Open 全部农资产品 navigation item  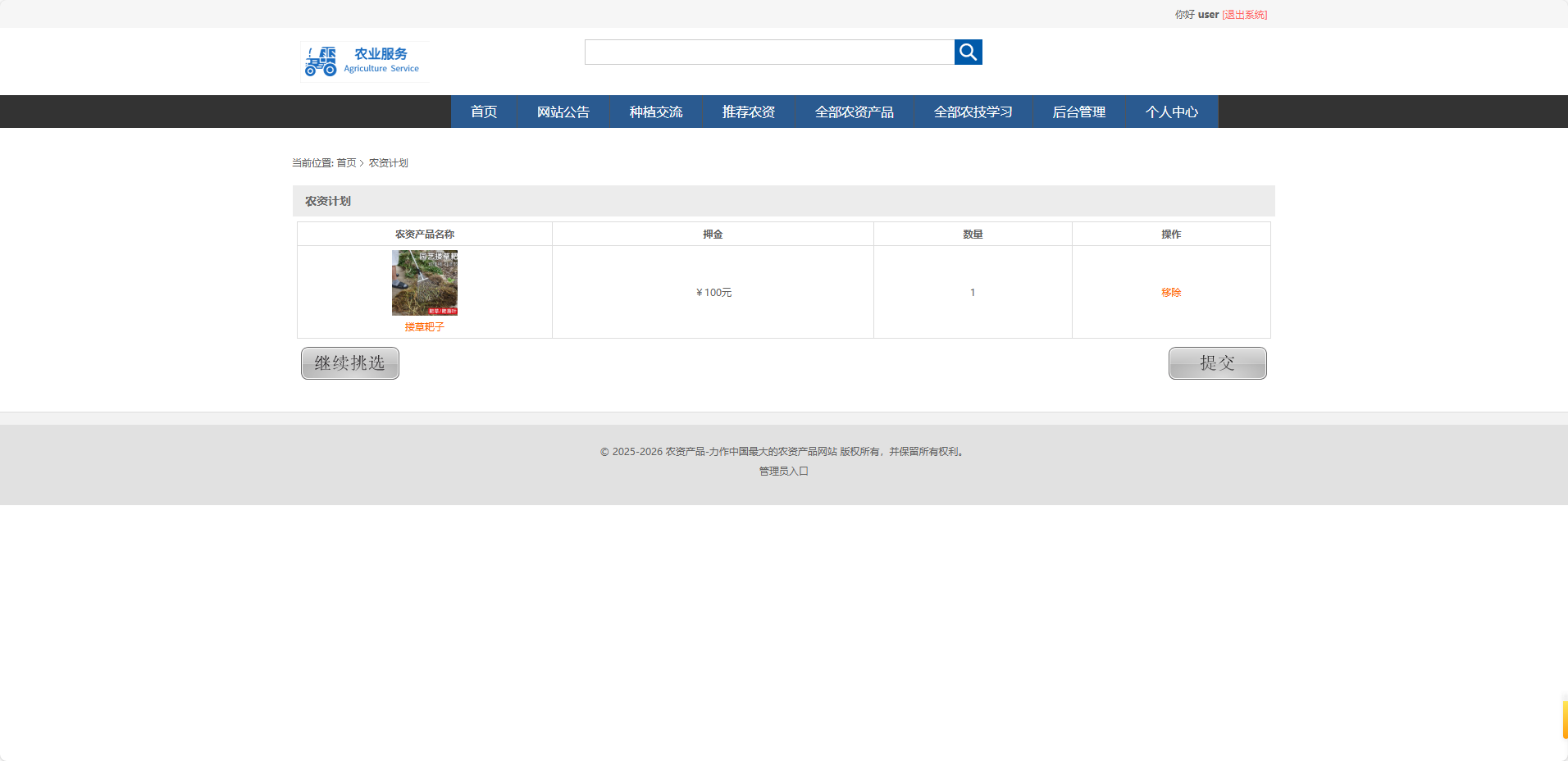click(x=855, y=112)
